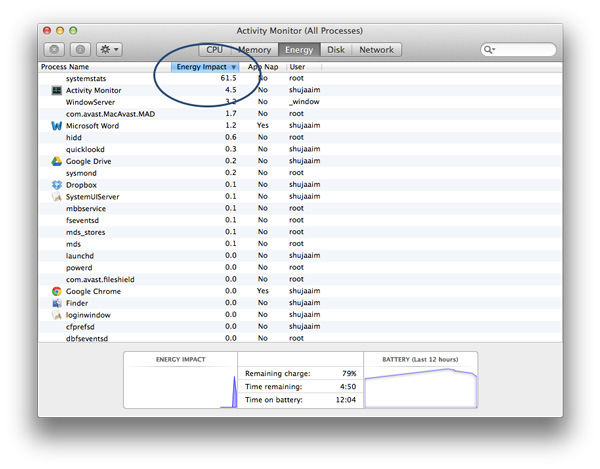
Task: Click the Google Chrome icon
Action: tap(57, 291)
